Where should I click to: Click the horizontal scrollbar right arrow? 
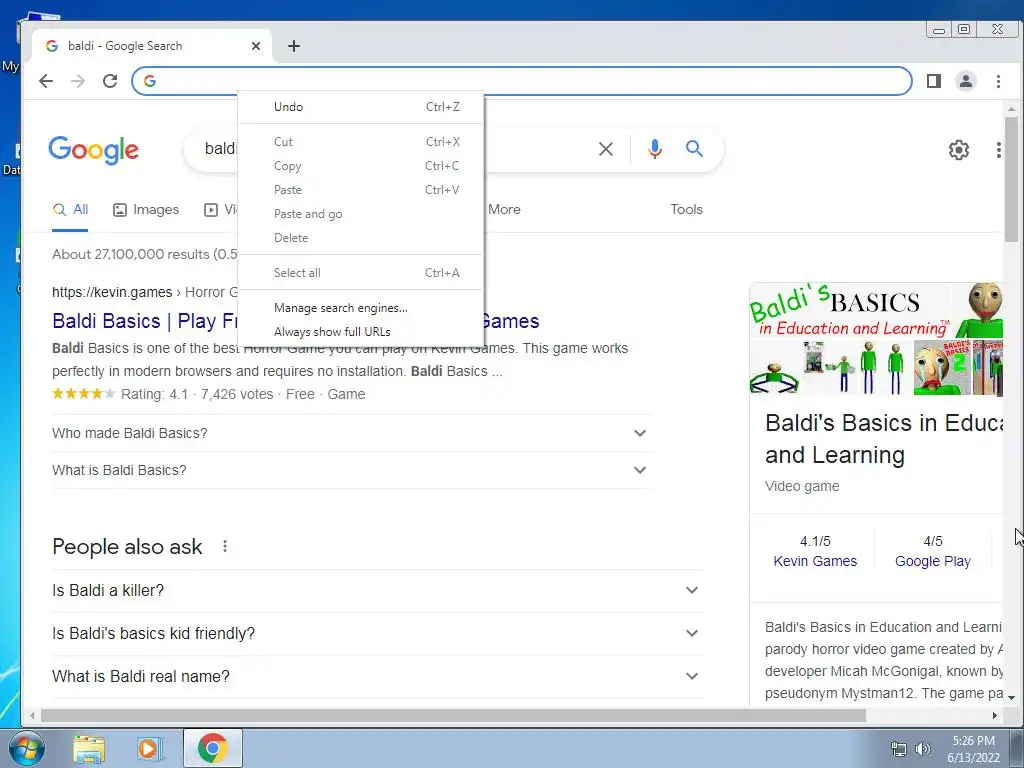pos(995,716)
